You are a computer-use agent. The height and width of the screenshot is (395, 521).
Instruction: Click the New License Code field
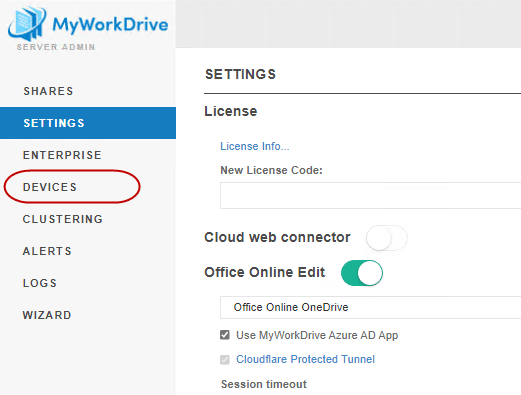(370, 195)
